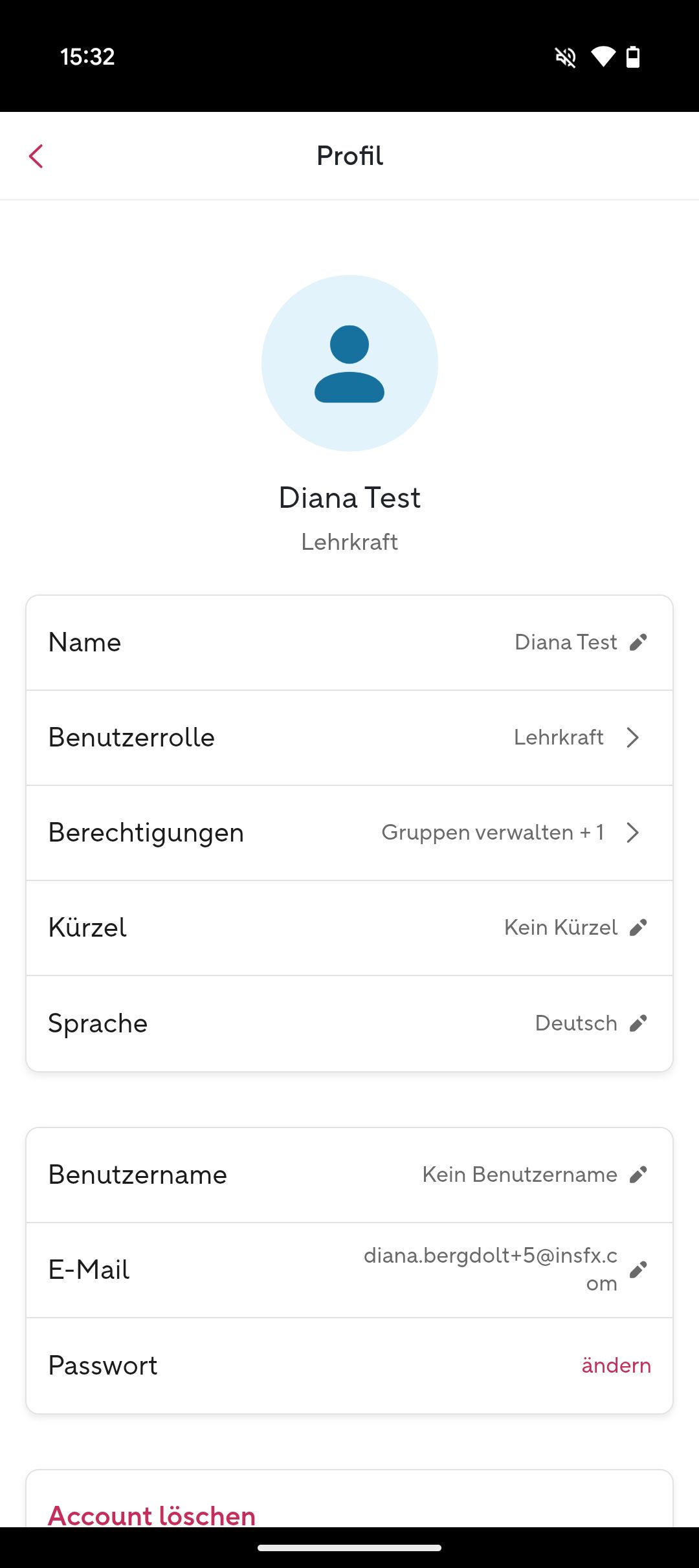Tap the 'ändern' password link

click(x=616, y=1366)
